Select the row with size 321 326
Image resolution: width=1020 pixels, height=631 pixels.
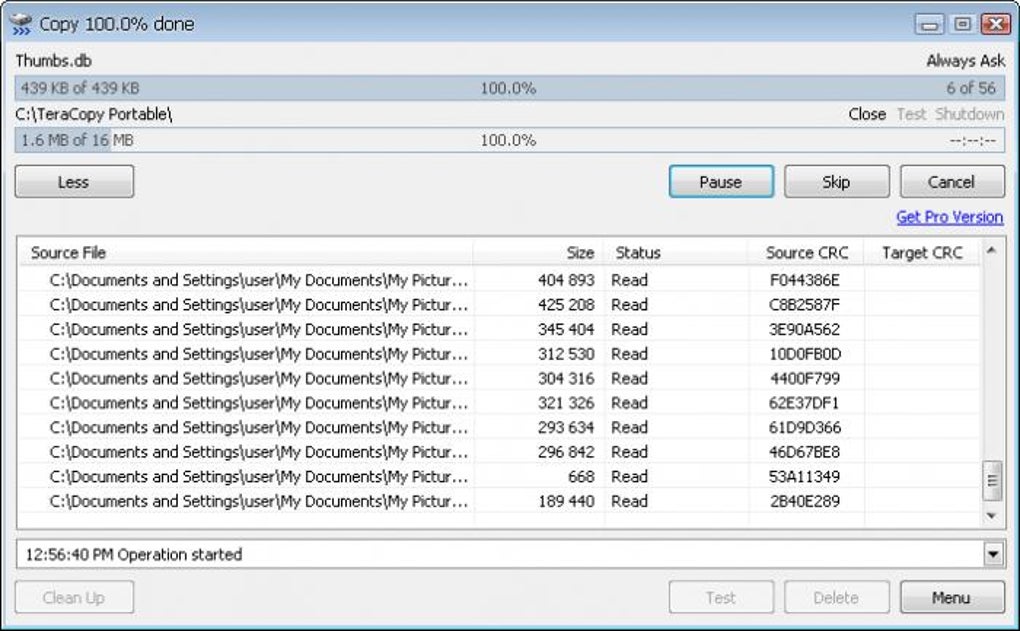[x=500, y=403]
